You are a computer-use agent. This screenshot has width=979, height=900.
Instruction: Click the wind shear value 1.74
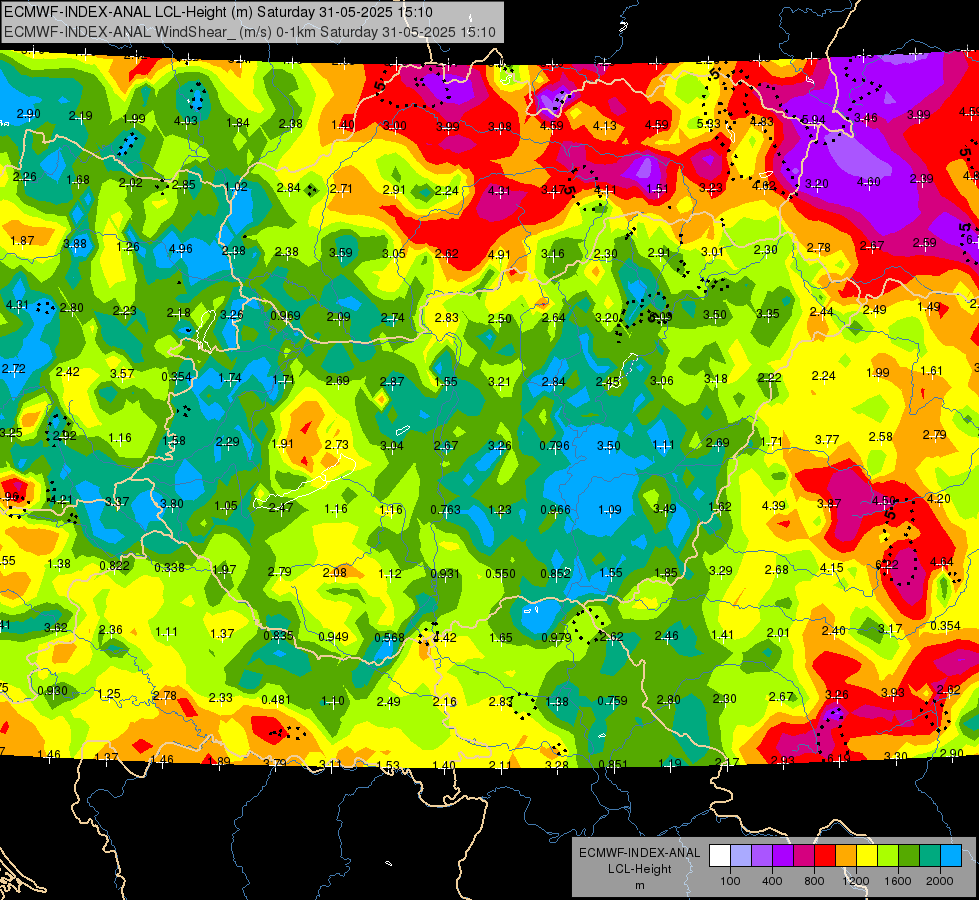(x=230, y=378)
